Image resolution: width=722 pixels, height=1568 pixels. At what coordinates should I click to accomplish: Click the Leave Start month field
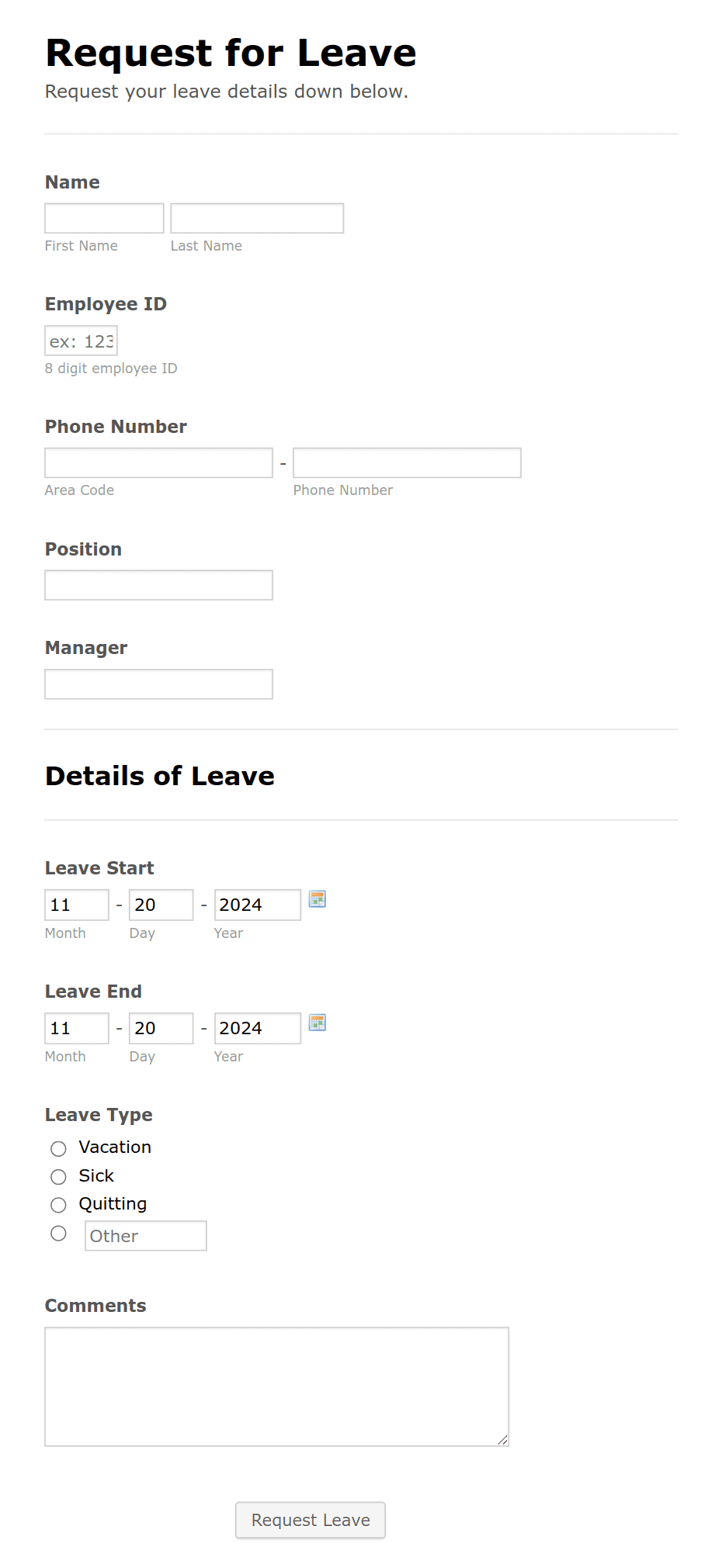click(77, 905)
